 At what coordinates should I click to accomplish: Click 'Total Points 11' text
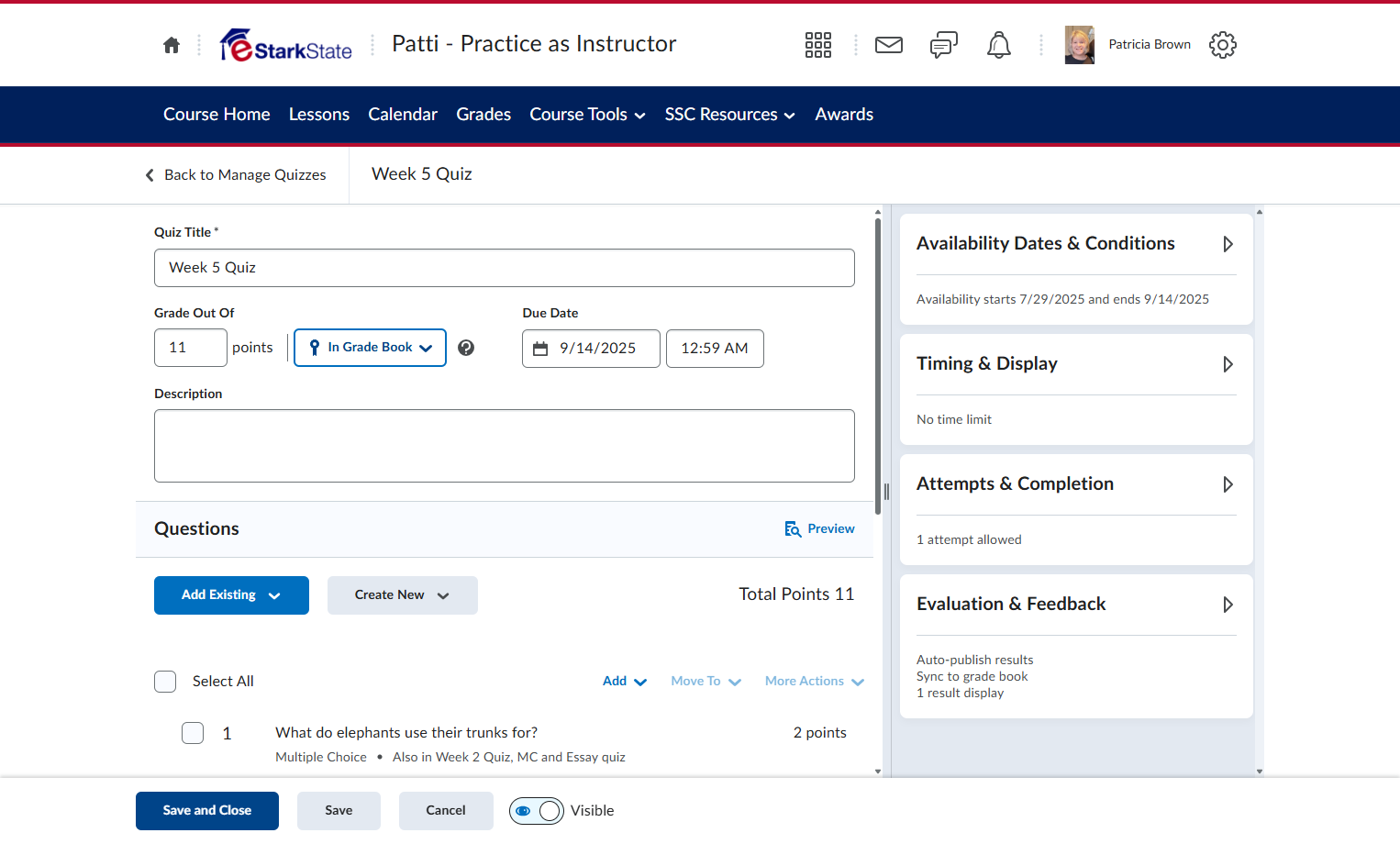(x=796, y=594)
